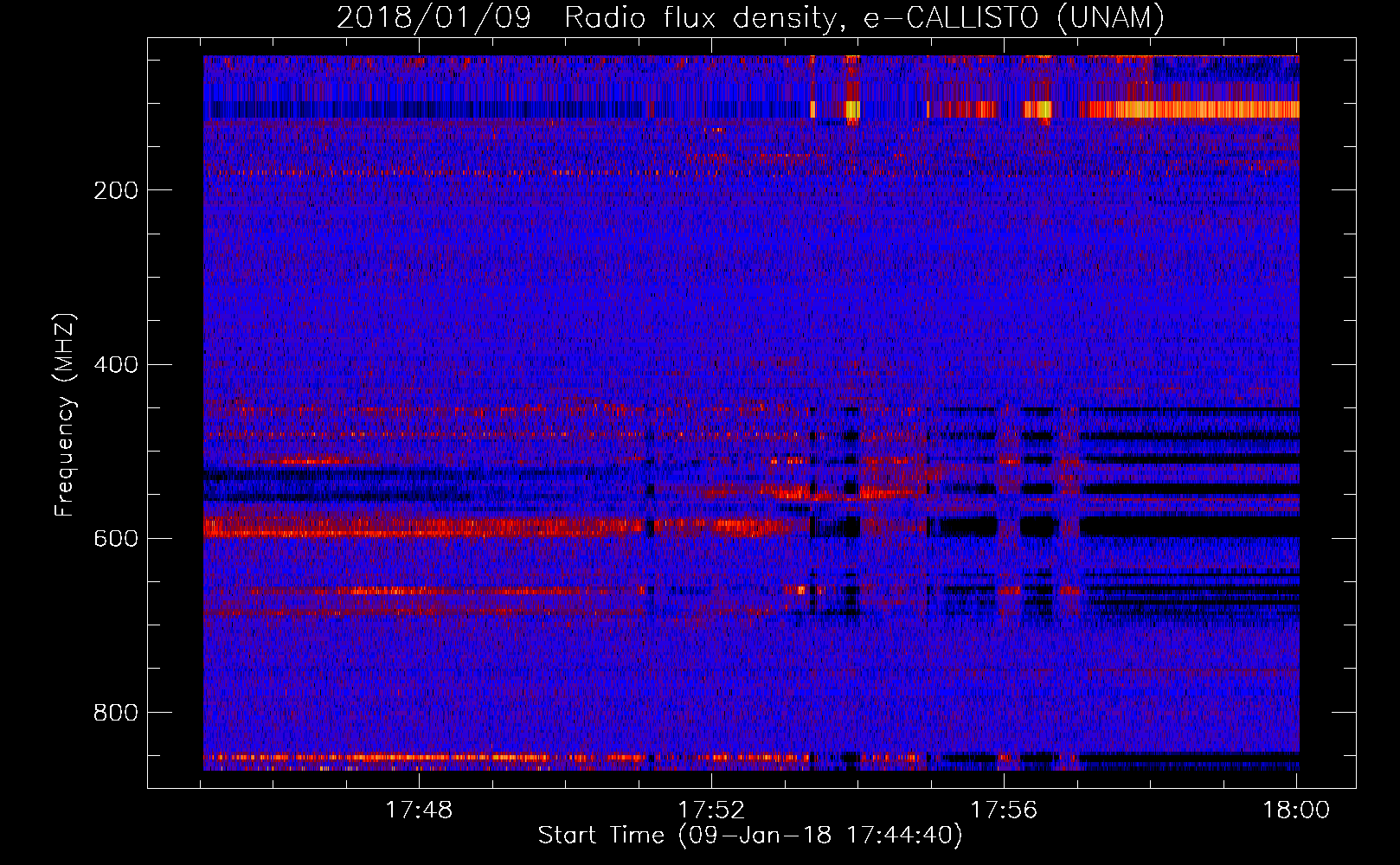Click the 17:56 time tick label

coord(1004,810)
